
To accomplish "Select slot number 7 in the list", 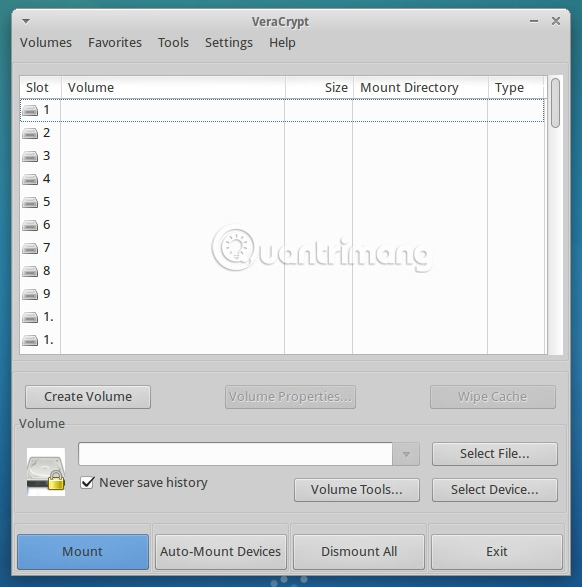I will (x=282, y=248).
